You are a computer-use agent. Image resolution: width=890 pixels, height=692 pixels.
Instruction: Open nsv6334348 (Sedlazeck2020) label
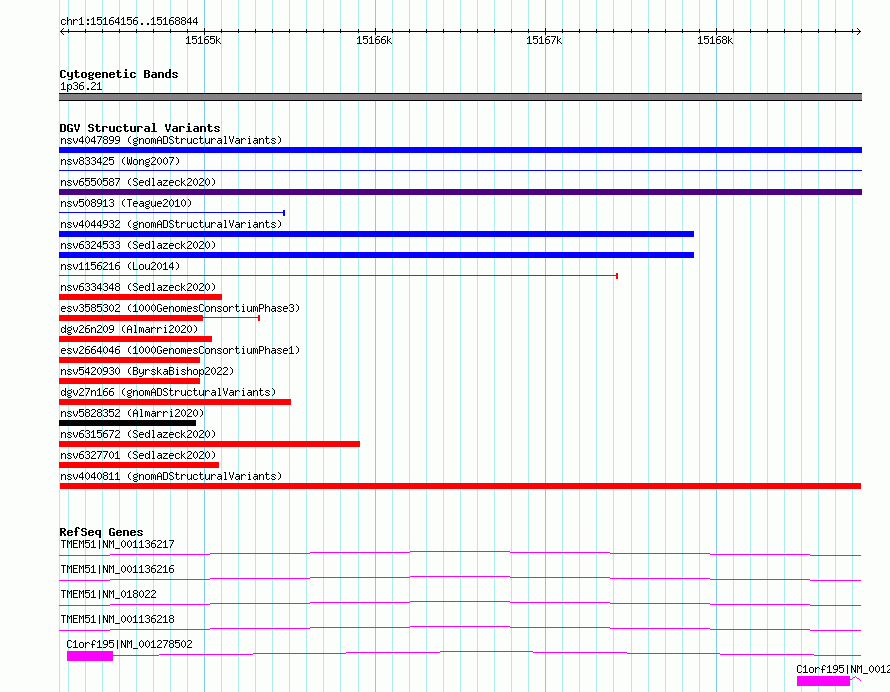[x=138, y=287]
